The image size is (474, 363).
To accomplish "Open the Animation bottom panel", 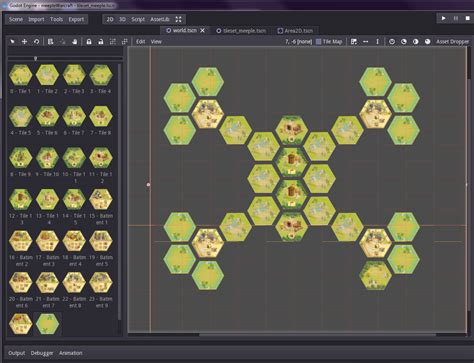I will pos(71,353).
